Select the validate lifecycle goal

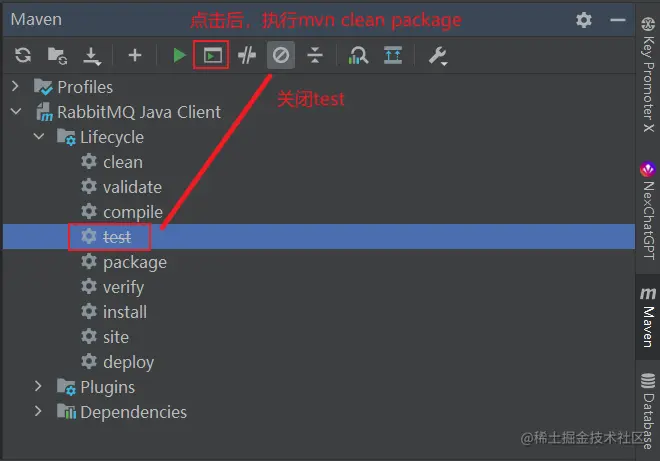(x=132, y=187)
